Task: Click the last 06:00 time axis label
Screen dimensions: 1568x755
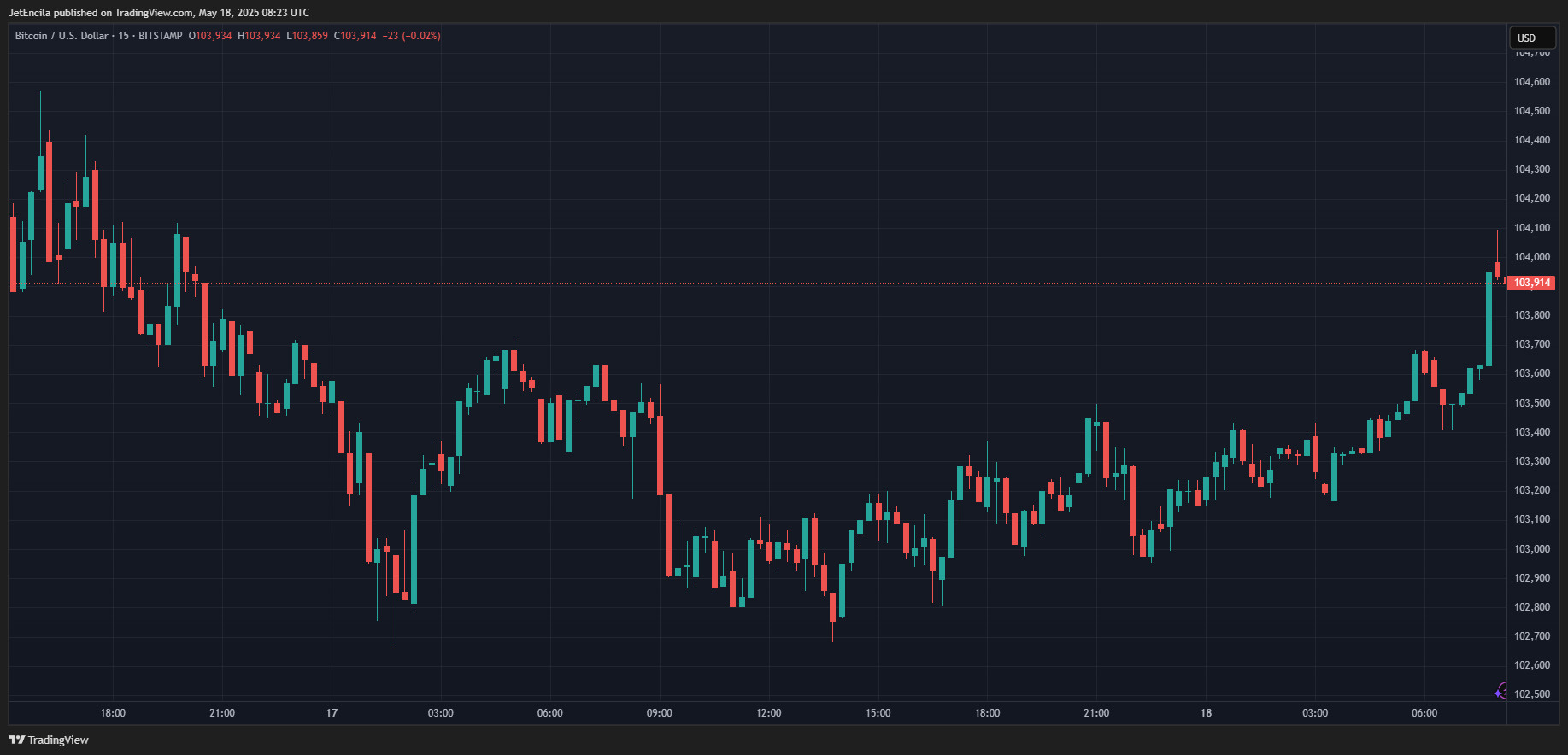Action: click(x=1424, y=713)
